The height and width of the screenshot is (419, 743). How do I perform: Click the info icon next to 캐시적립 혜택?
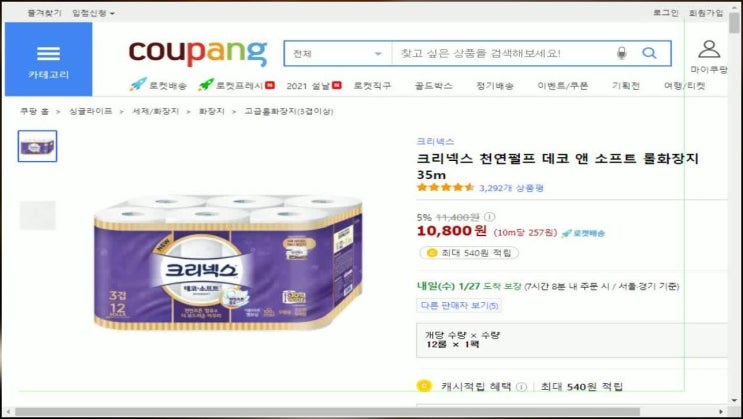point(521,387)
